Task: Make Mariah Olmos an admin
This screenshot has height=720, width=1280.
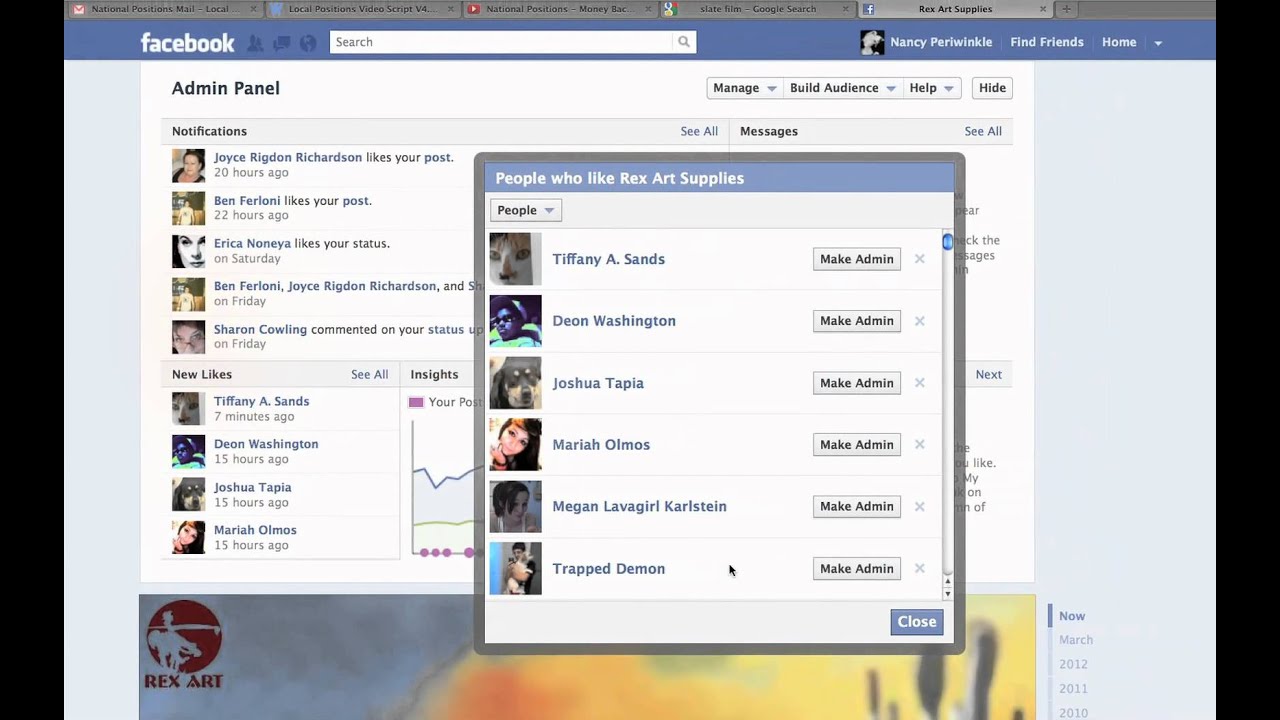Action: point(856,445)
